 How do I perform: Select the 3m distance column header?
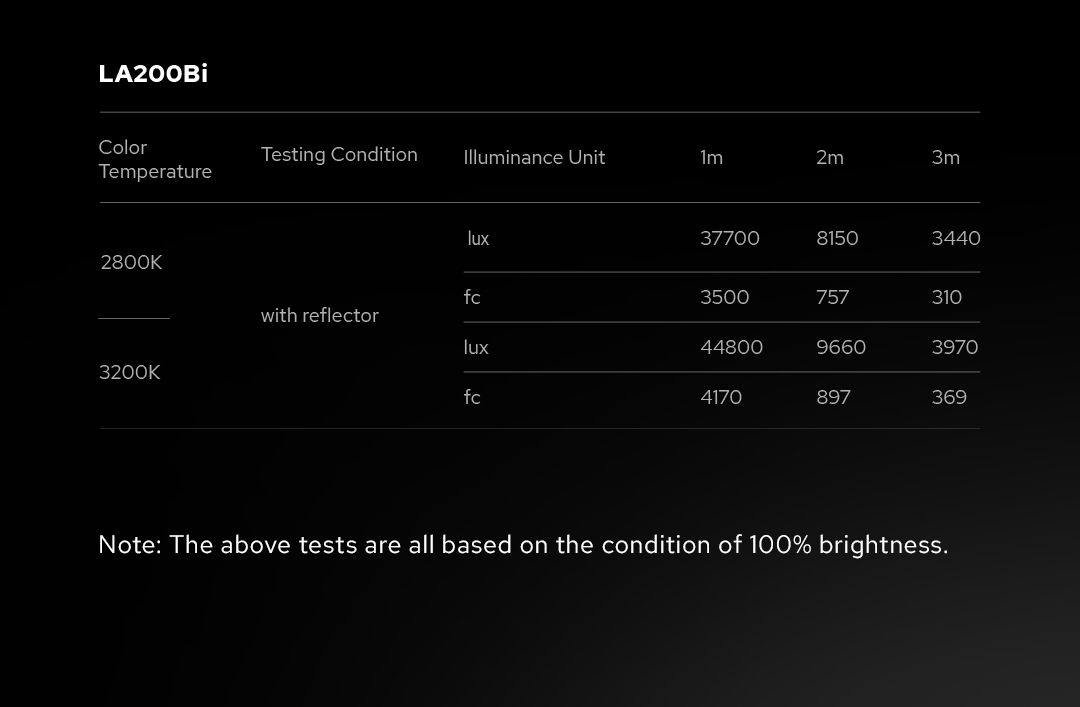945,157
